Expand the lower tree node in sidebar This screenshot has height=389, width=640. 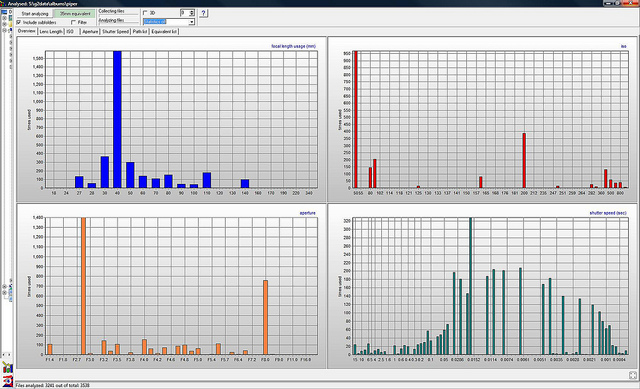tap(4, 292)
